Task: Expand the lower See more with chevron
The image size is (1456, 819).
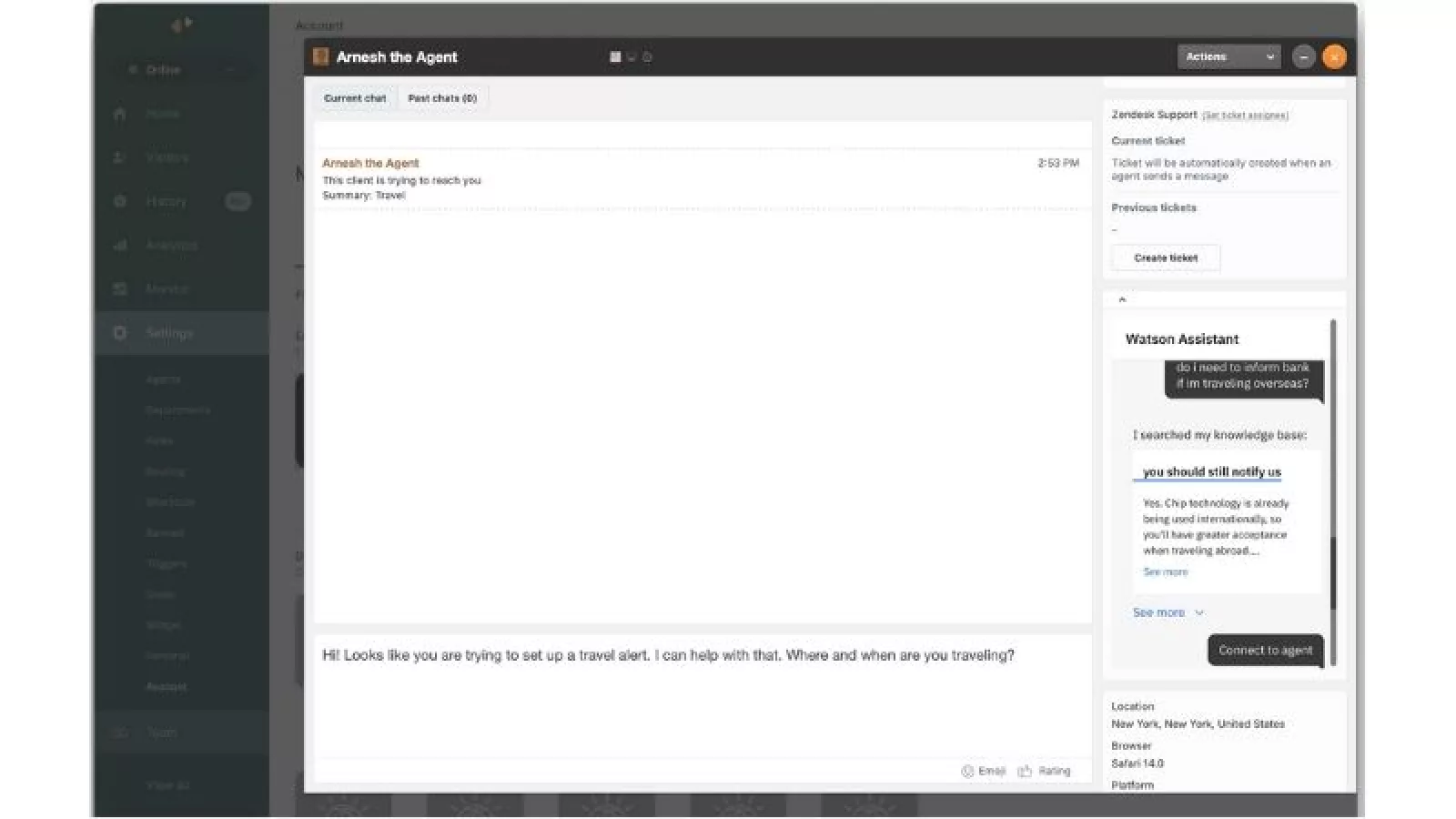Action: click(x=1168, y=612)
